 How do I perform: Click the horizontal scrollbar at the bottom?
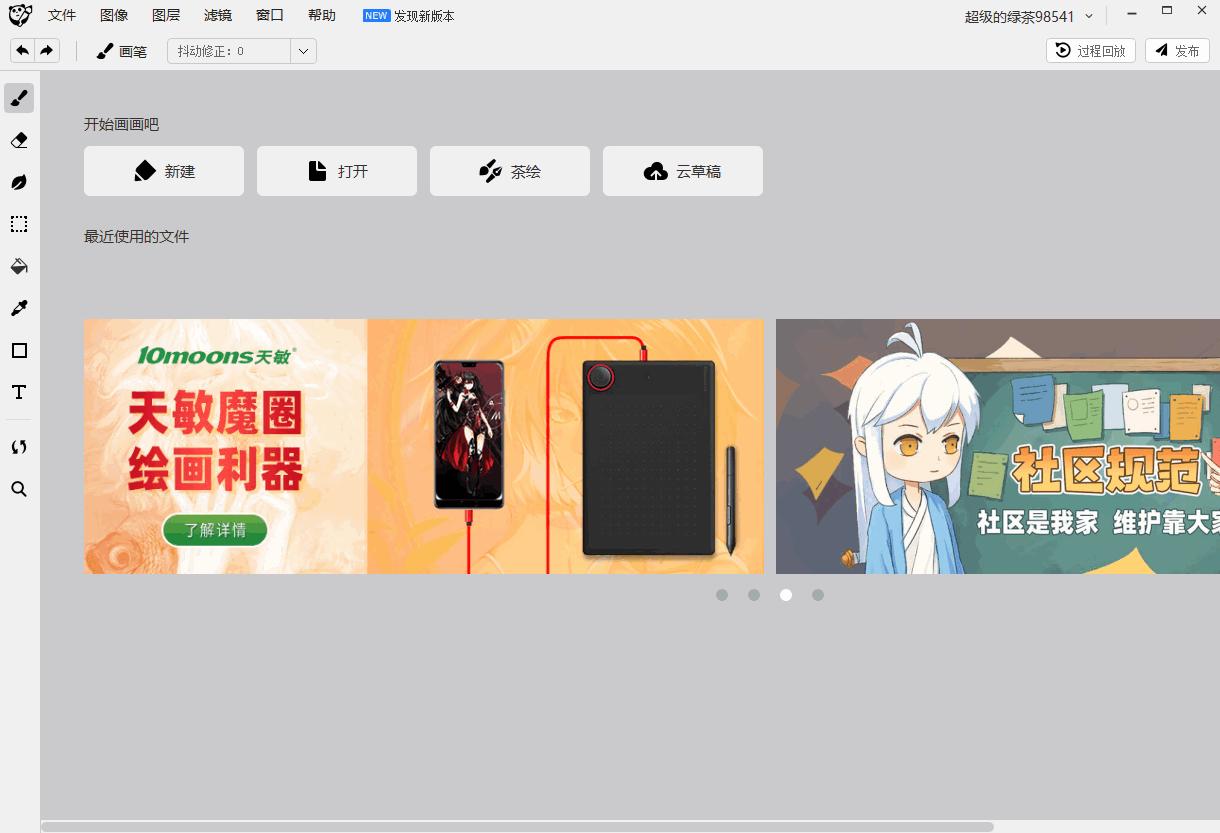518,827
